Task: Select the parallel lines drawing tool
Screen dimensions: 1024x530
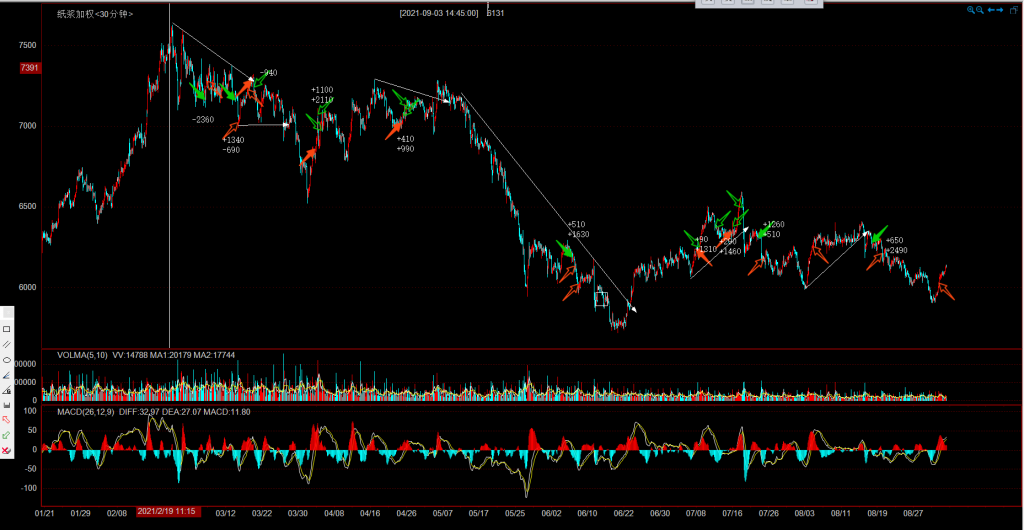Action: click(x=7, y=344)
